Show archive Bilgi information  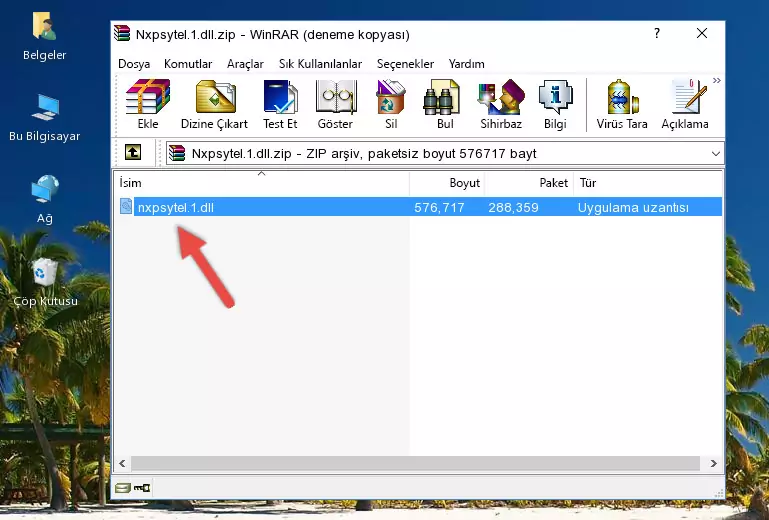[x=555, y=104]
